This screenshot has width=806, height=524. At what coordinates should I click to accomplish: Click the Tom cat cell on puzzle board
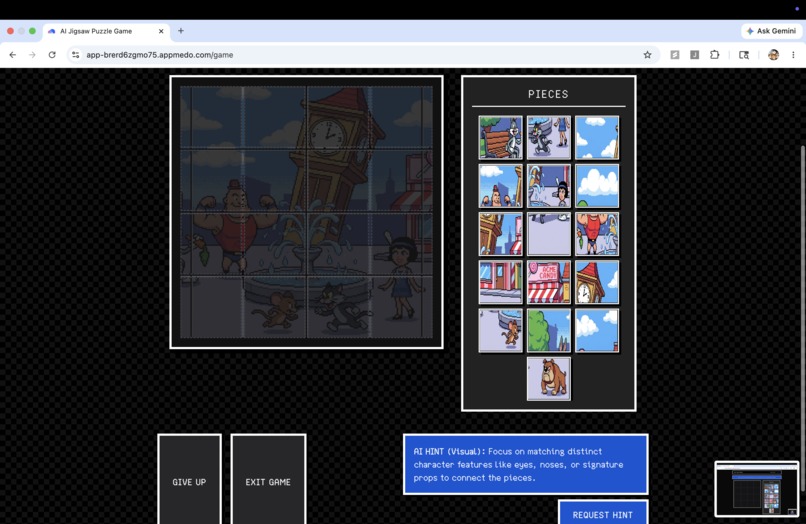(338, 307)
